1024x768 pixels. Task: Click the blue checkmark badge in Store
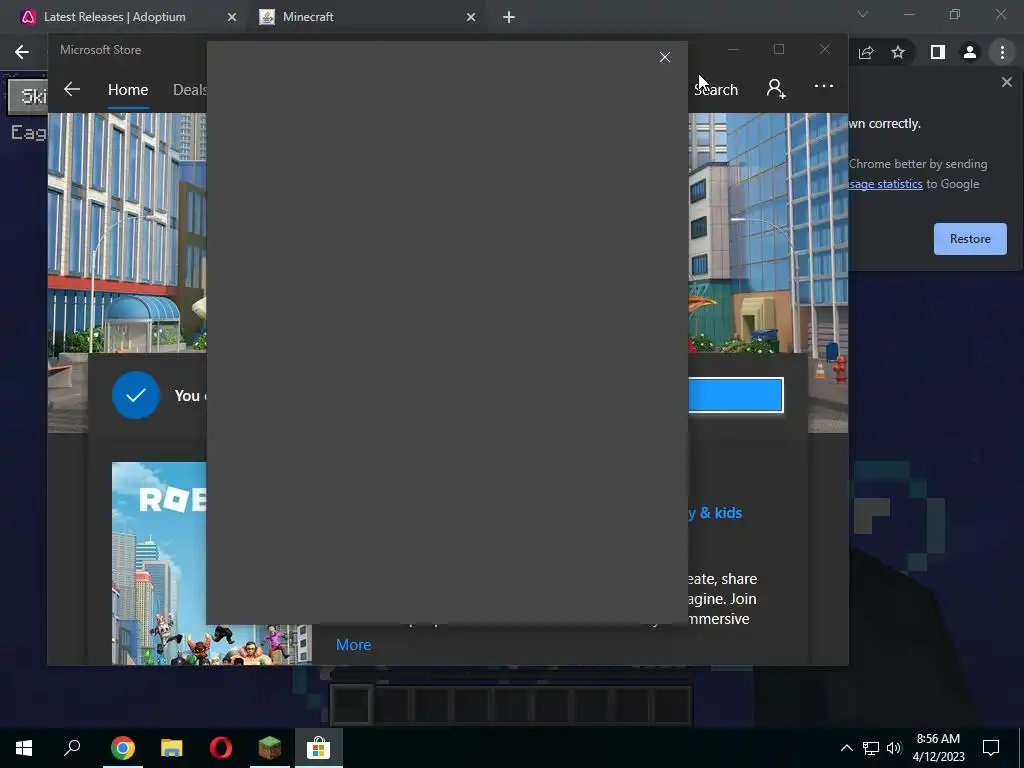[136, 395]
